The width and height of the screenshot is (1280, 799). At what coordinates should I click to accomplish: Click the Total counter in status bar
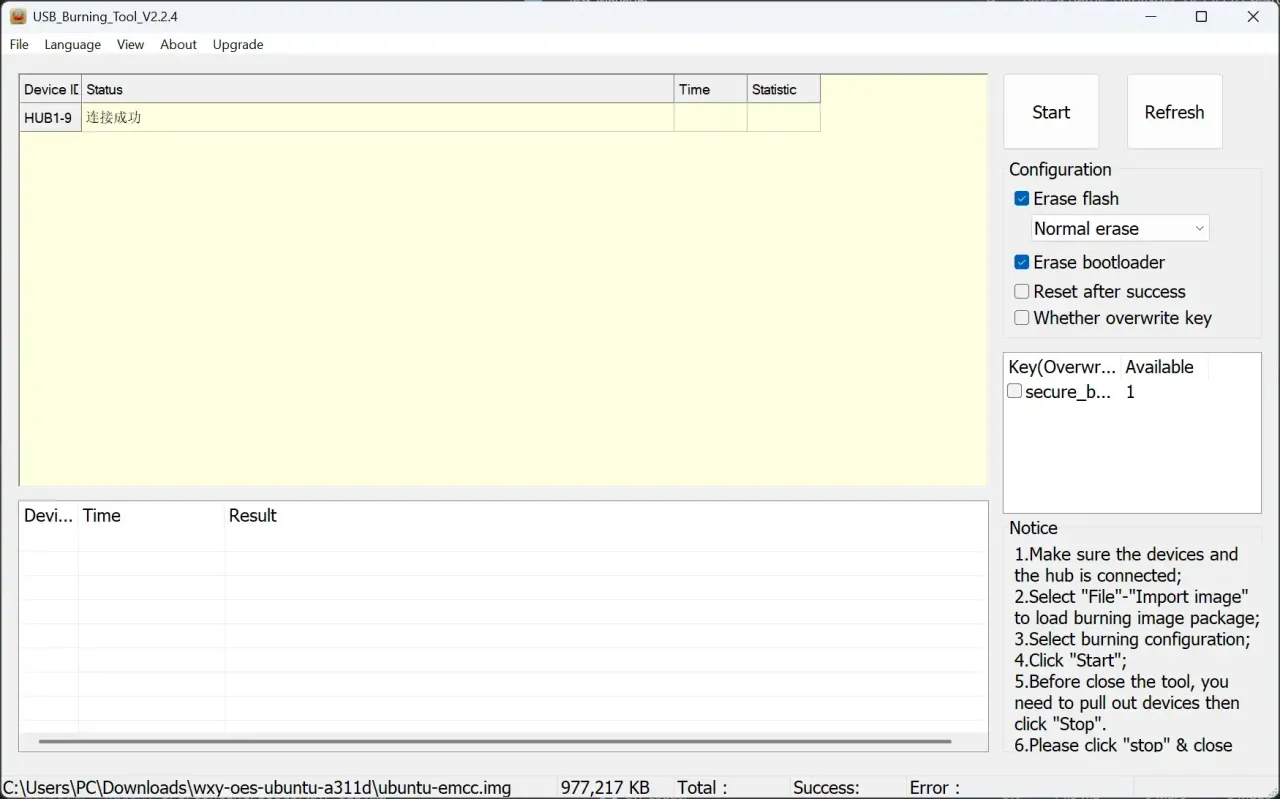(x=702, y=788)
